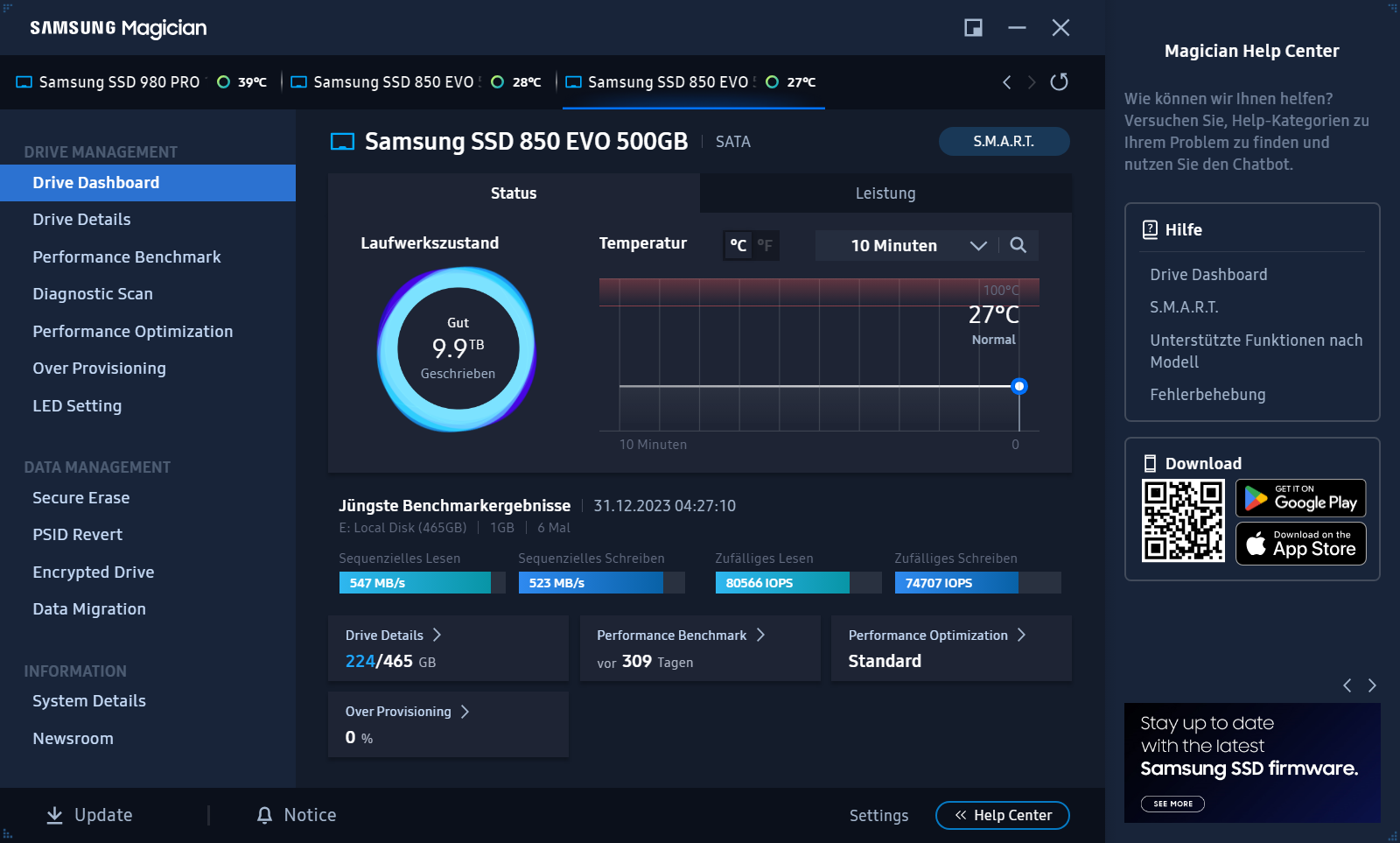
Task: Select Celsius temperature unit
Action: pyautogui.click(x=738, y=246)
